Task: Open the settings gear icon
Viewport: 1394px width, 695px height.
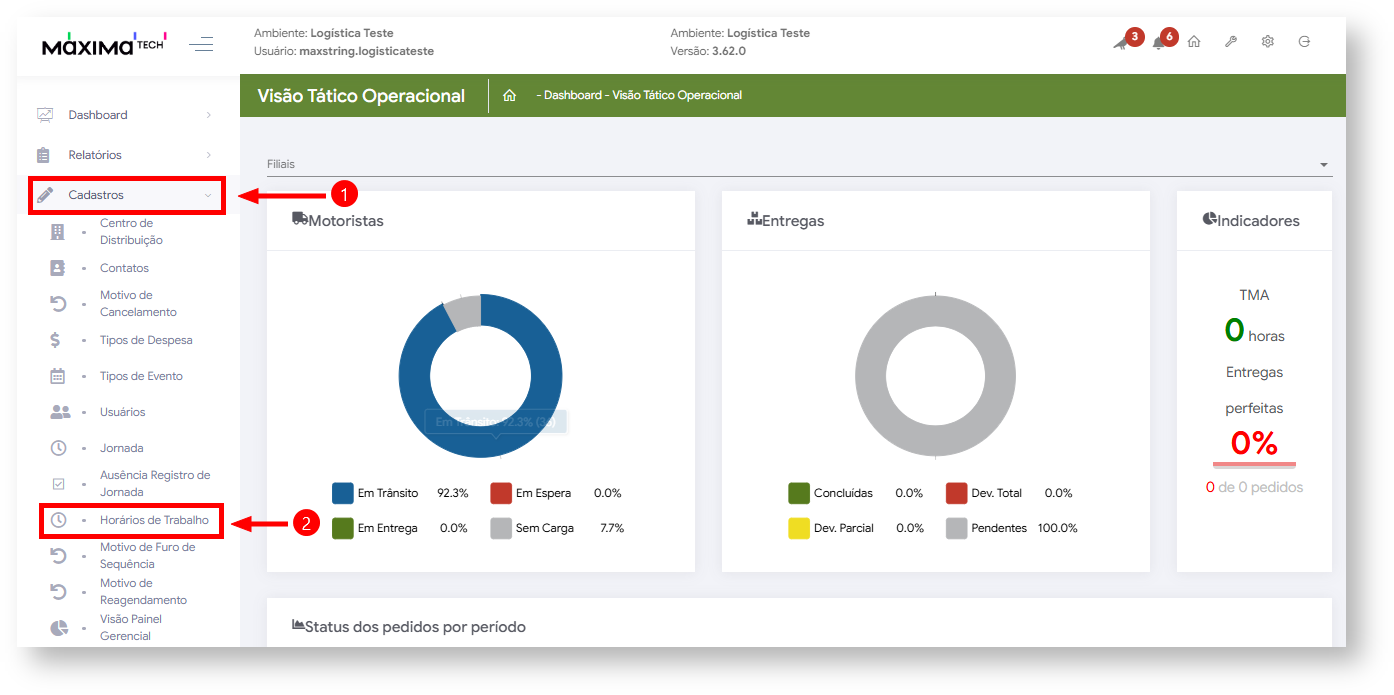Action: click(1267, 42)
